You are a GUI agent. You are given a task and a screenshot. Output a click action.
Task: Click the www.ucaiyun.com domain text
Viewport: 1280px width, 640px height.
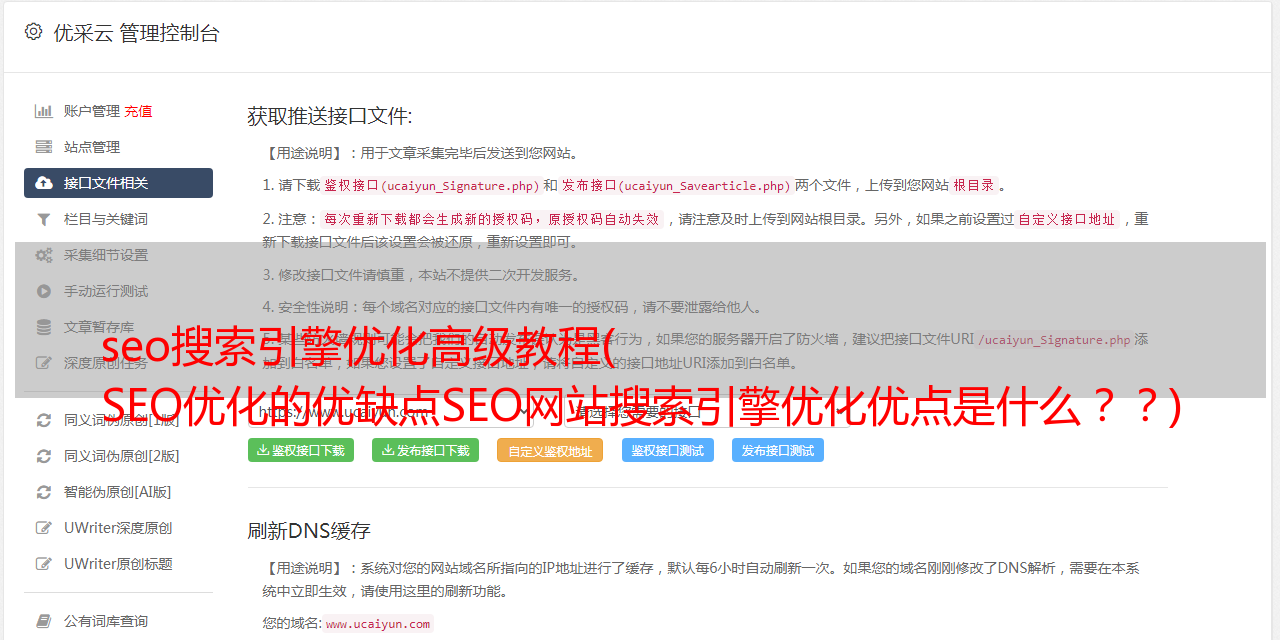pyautogui.click(x=378, y=624)
